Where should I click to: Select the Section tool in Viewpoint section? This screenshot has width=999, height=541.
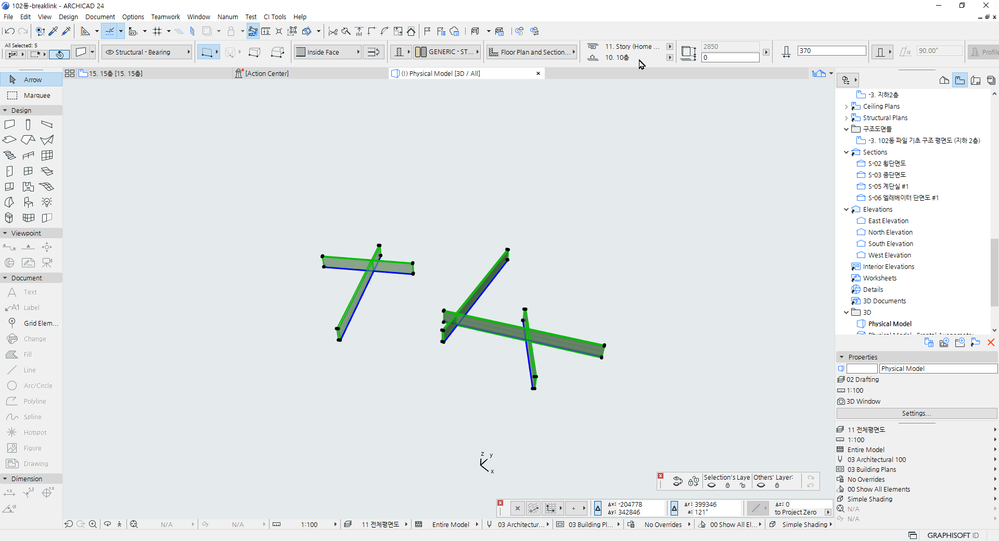point(10,247)
